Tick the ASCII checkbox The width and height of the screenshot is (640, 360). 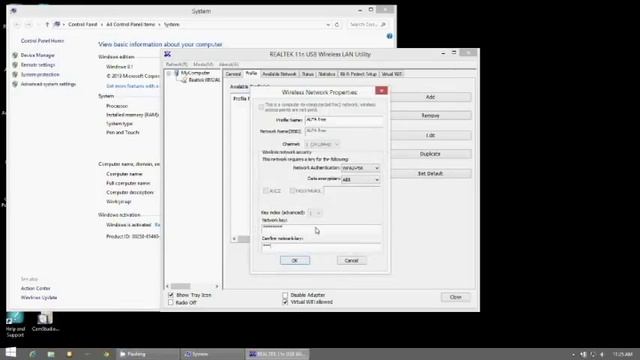[x=266, y=191]
